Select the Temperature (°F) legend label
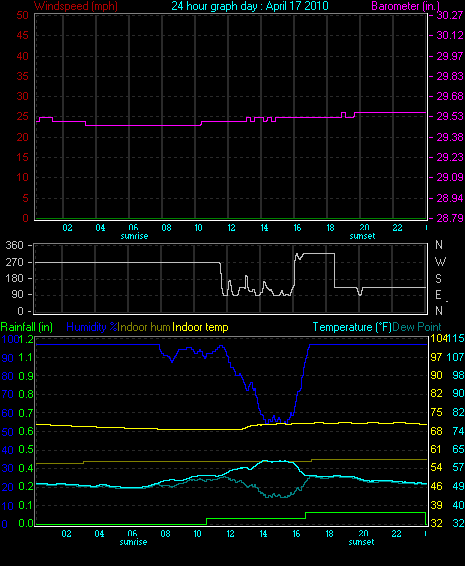The height and width of the screenshot is (566, 465). (x=352, y=327)
